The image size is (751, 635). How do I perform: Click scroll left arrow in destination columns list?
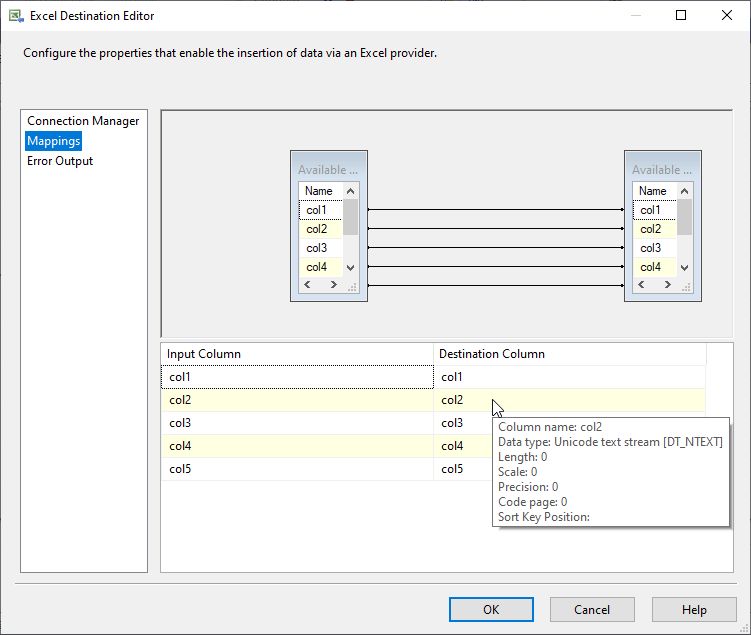[641, 284]
